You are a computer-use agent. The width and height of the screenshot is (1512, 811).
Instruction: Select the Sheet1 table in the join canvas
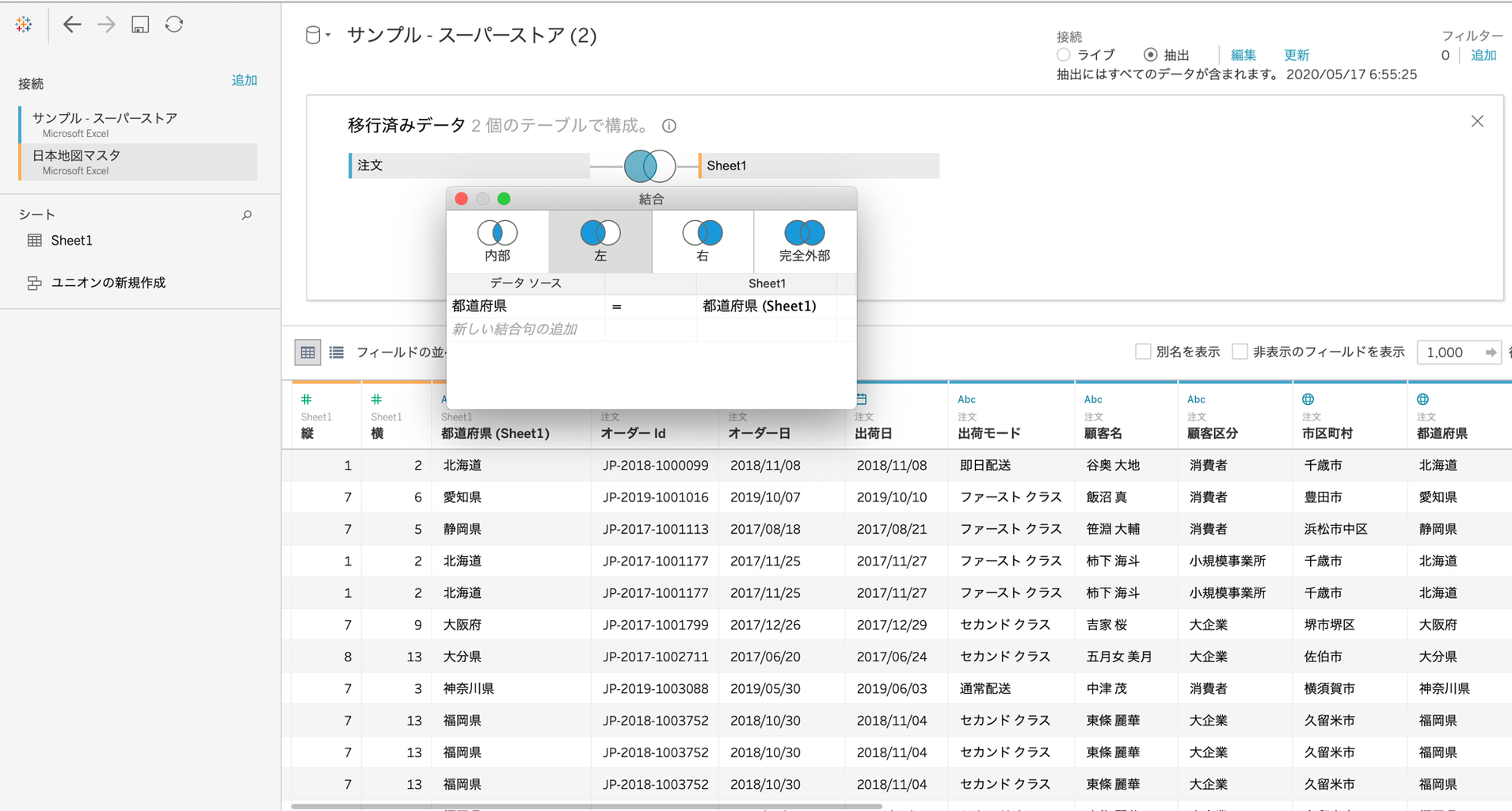click(x=819, y=166)
